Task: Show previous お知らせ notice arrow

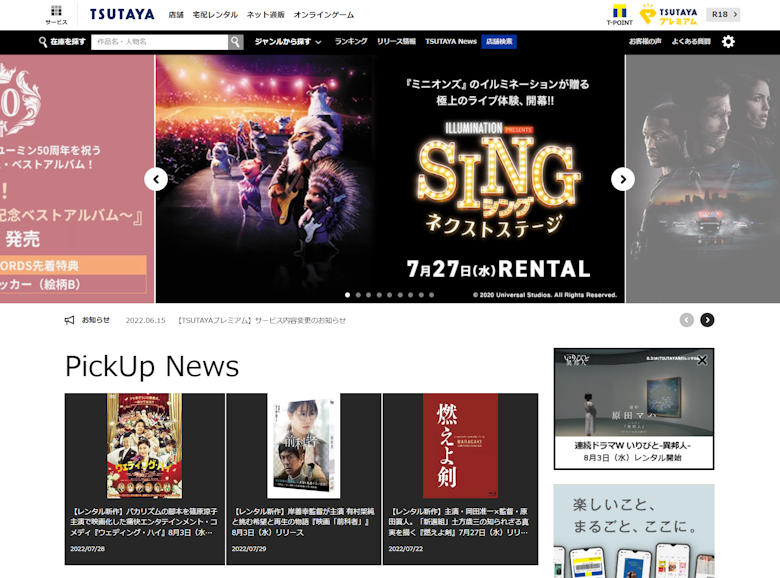Action: tap(686, 320)
